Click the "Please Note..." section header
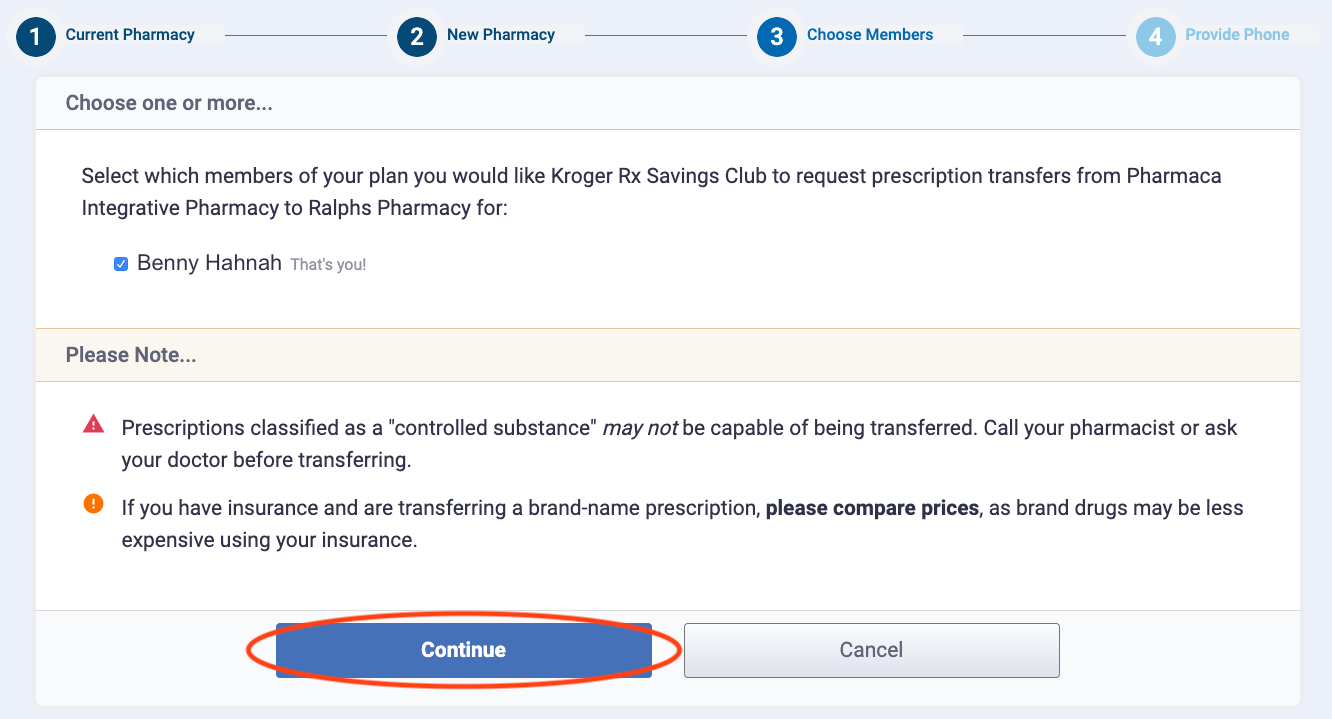 coord(131,355)
